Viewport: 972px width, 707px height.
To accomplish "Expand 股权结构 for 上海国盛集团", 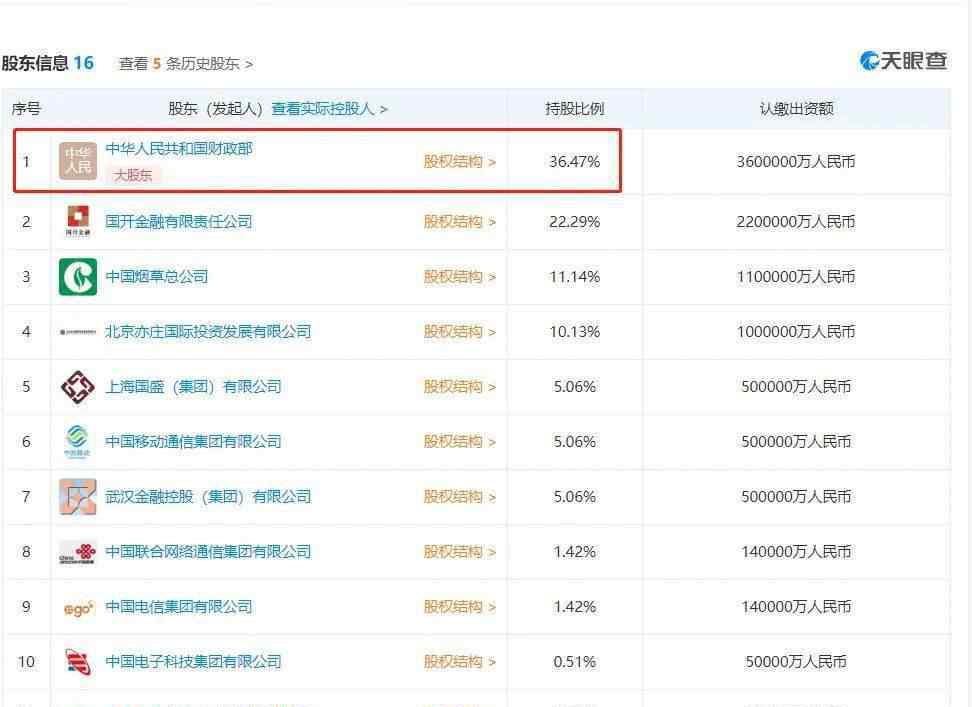I will tap(460, 387).
